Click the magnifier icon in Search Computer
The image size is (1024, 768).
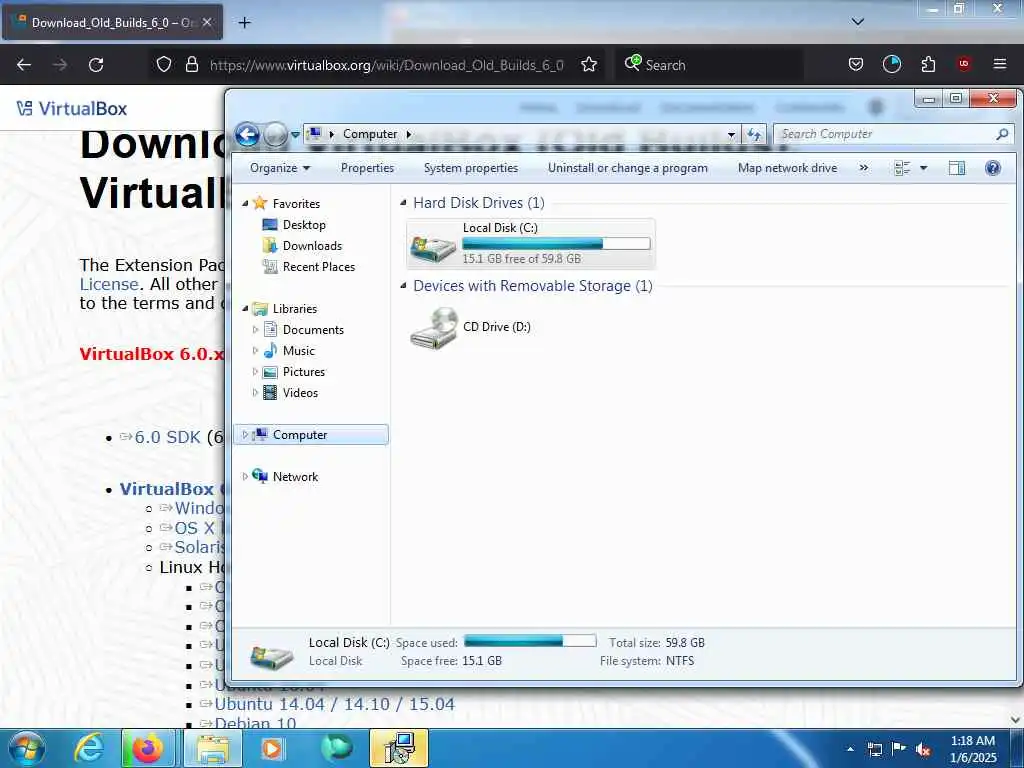[1002, 134]
